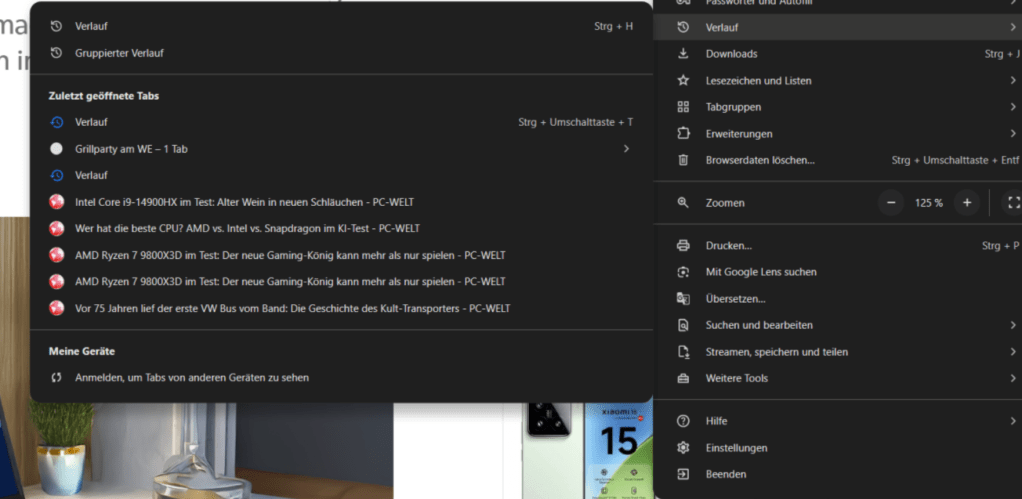Click question mark icon beside Hilfe
Image resolution: width=1022 pixels, height=499 pixels.
point(683,421)
